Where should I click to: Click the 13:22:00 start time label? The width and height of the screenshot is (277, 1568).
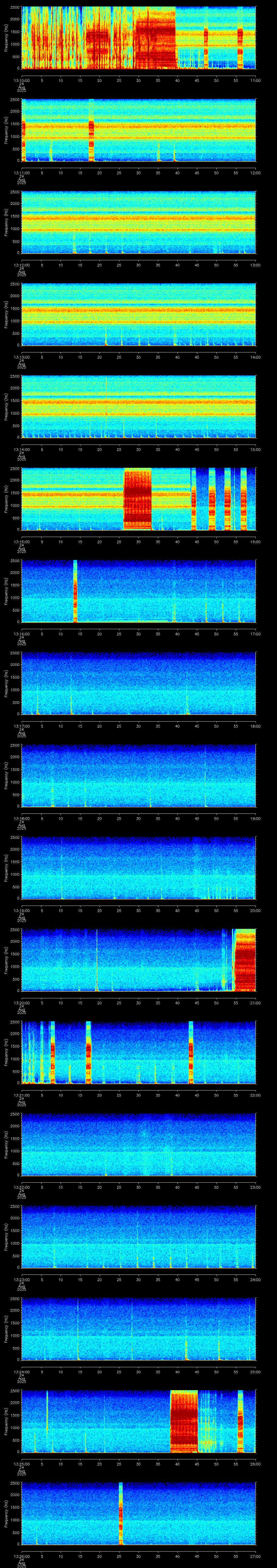[x=21, y=1187]
